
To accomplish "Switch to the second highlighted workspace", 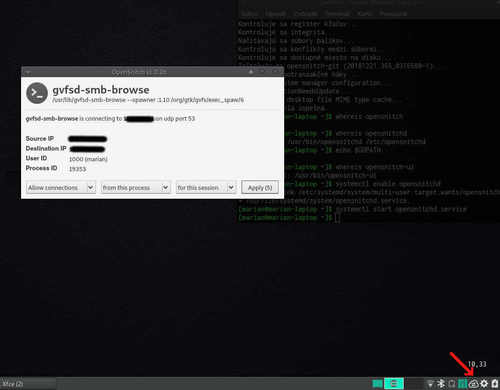I will tap(394, 384).
